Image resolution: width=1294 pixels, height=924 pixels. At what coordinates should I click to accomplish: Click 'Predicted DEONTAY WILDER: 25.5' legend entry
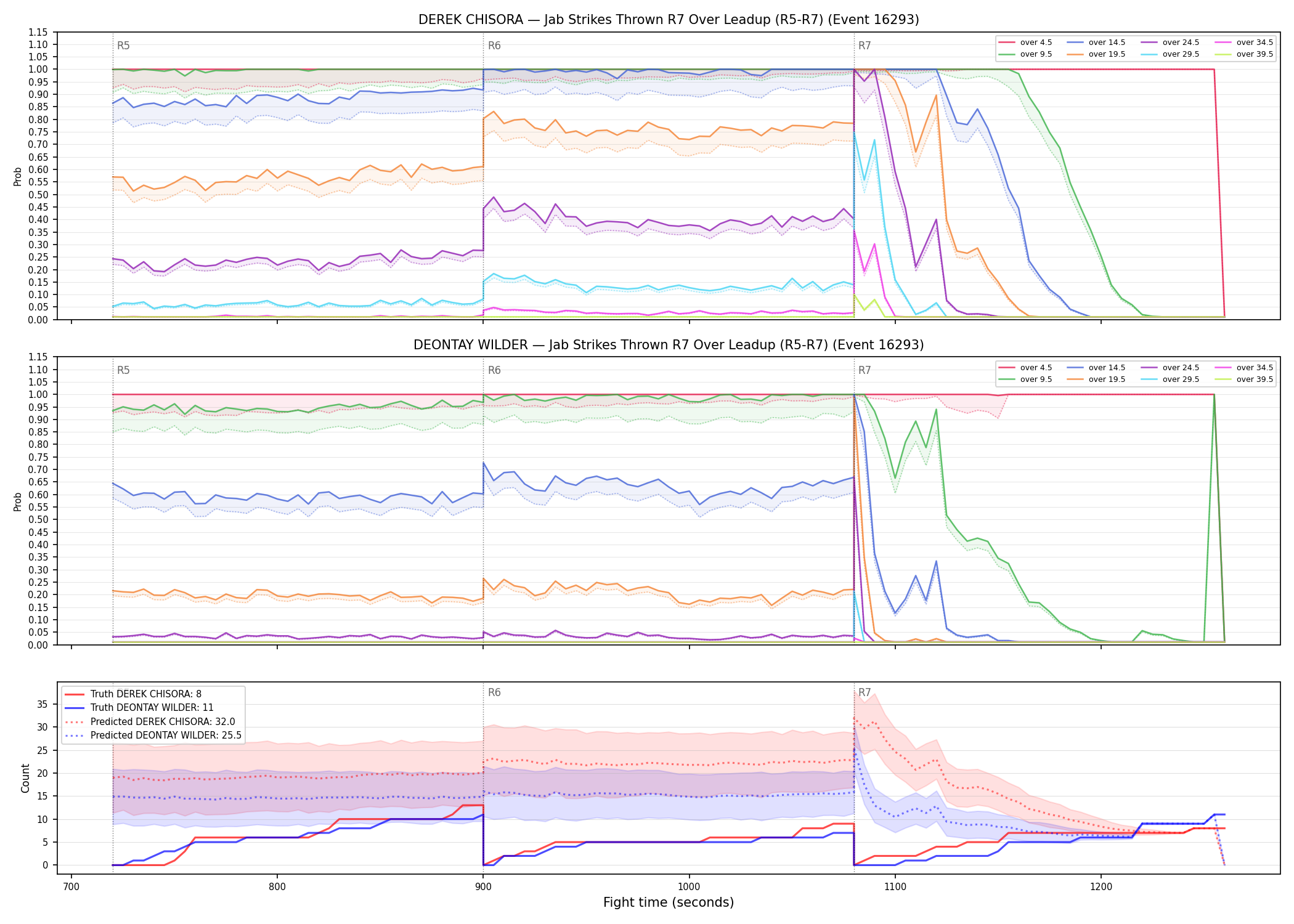click(x=153, y=736)
